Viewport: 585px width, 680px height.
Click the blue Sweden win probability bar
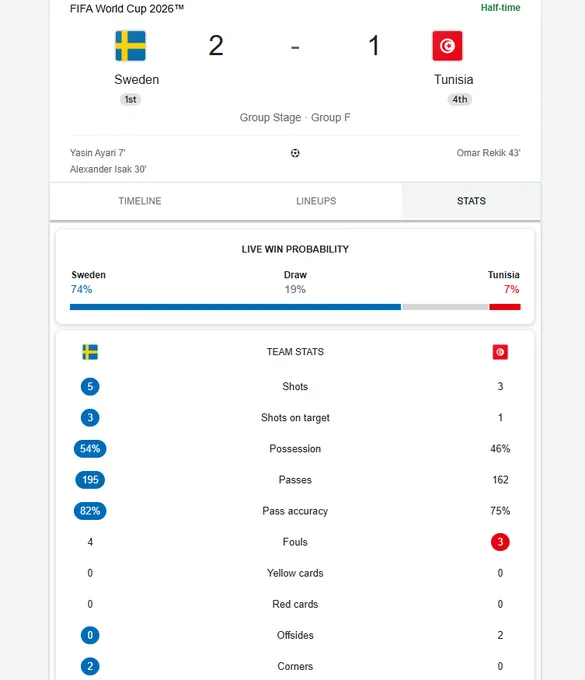click(x=235, y=307)
